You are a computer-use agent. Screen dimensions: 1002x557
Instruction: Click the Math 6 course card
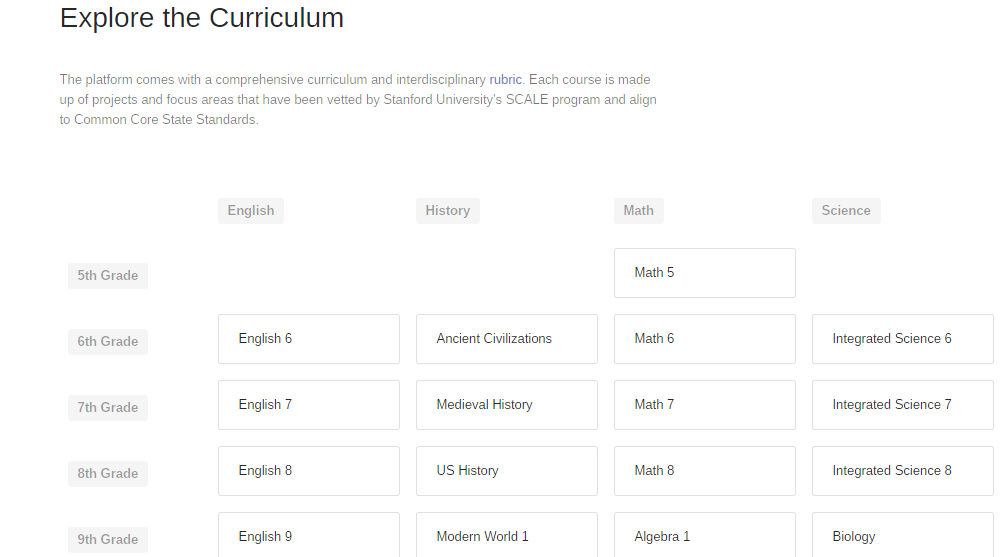pyautogui.click(x=704, y=339)
